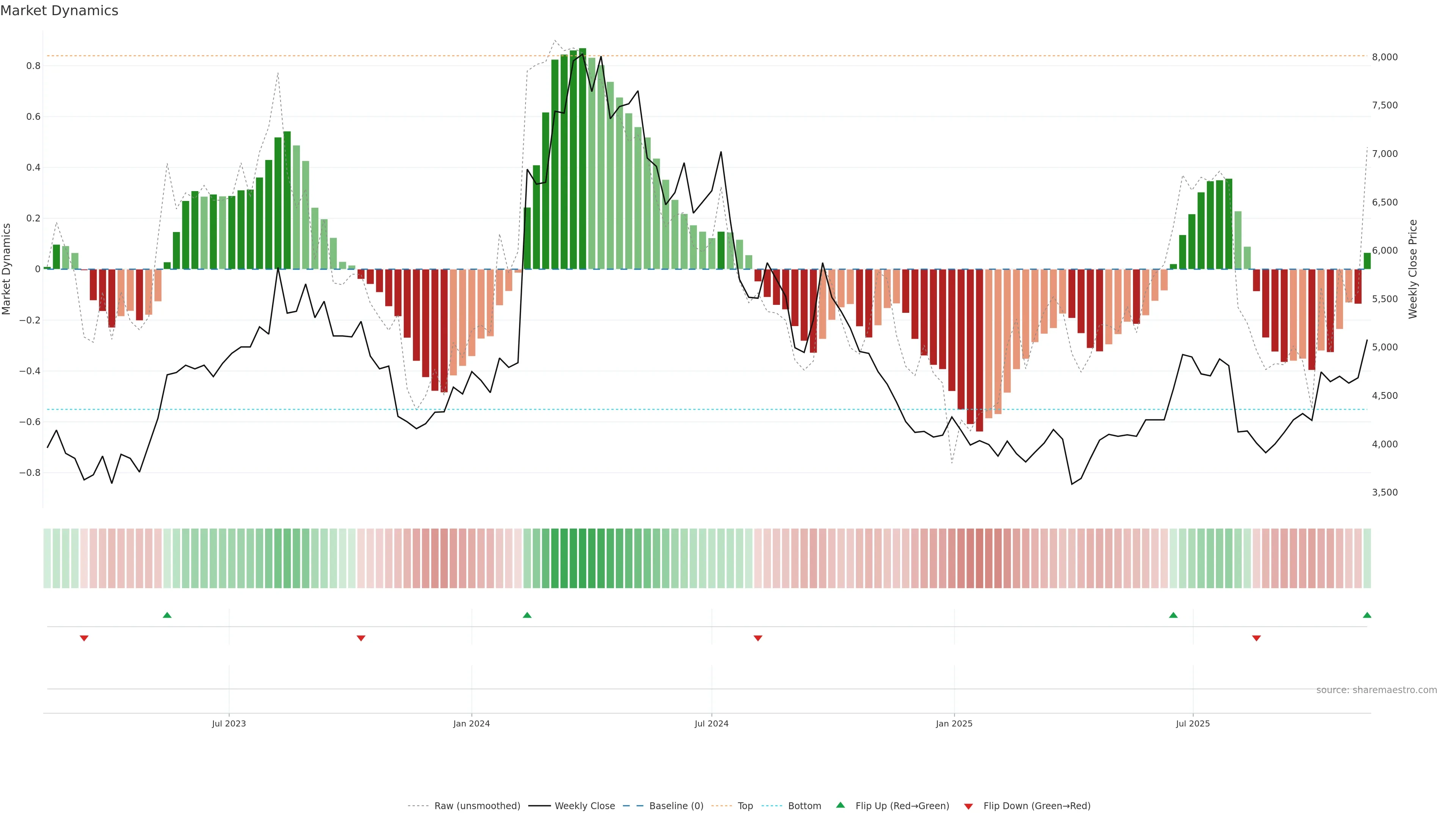The height and width of the screenshot is (819, 1456).
Task: Click the flip-down triangle before Jan 2024
Action: [x=361, y=638]
